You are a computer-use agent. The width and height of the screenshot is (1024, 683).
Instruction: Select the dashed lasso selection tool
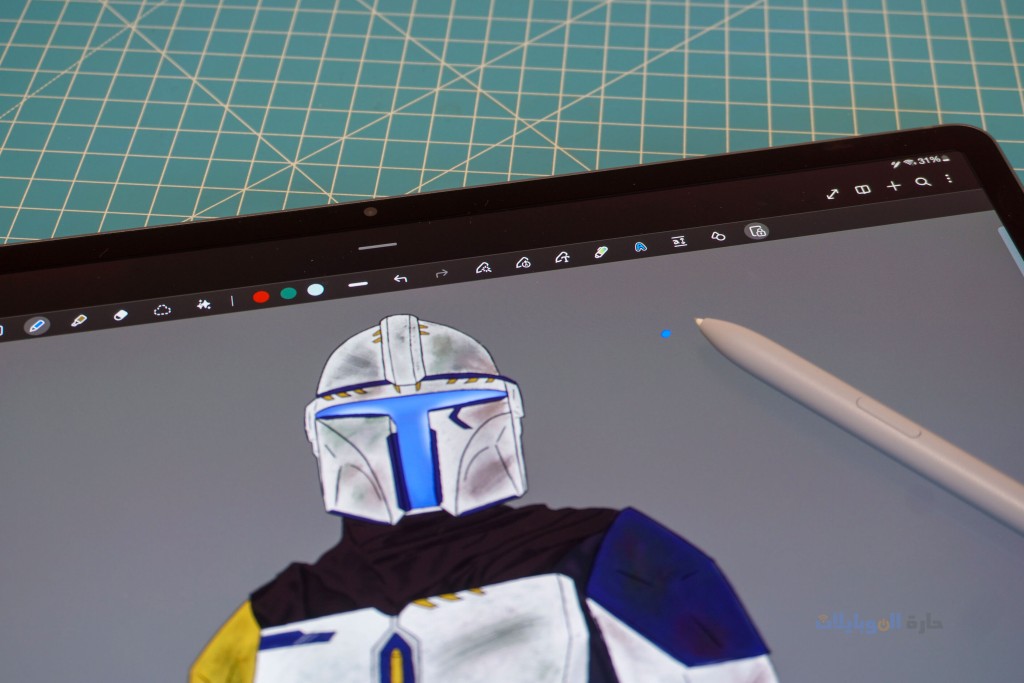point(162,310)
